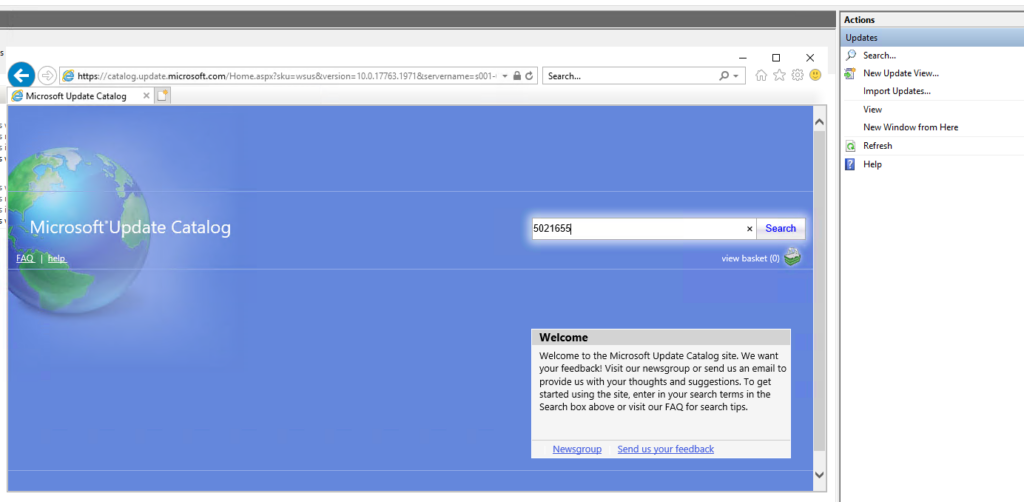Open the Newsgroup link
This screenshot has width=1024, height=502.
(x=577, y=449)
